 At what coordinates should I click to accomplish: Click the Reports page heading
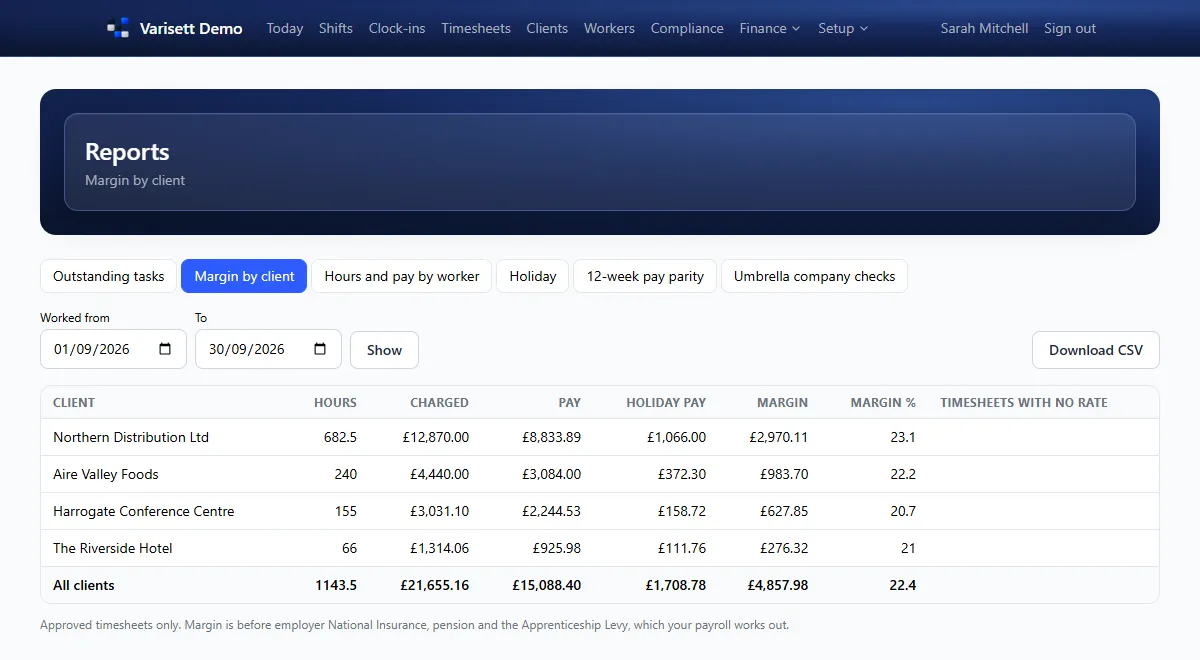click(x=127, y=152)
